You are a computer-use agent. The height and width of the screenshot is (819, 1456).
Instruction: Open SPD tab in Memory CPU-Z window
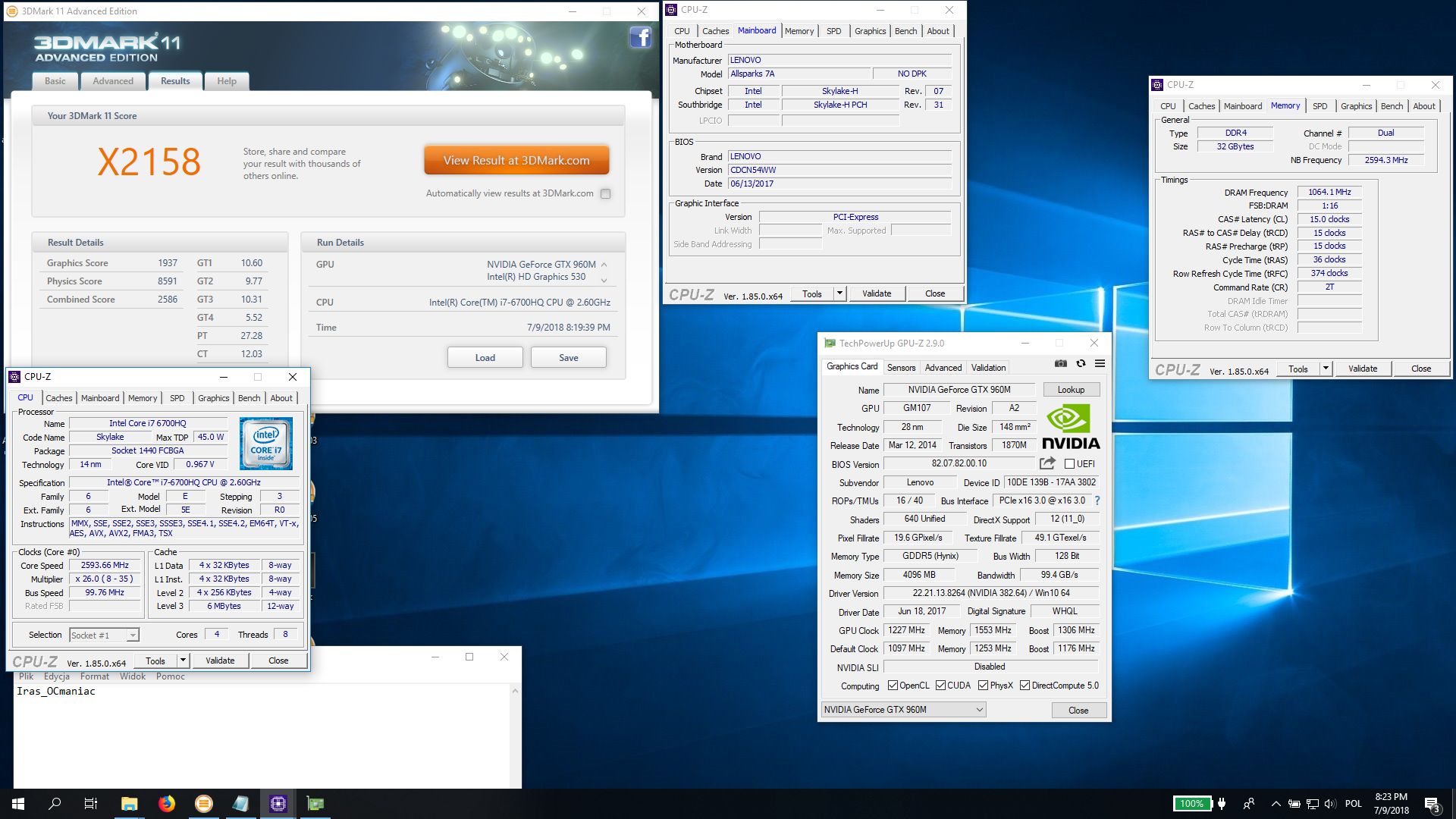click(1320, 106)
